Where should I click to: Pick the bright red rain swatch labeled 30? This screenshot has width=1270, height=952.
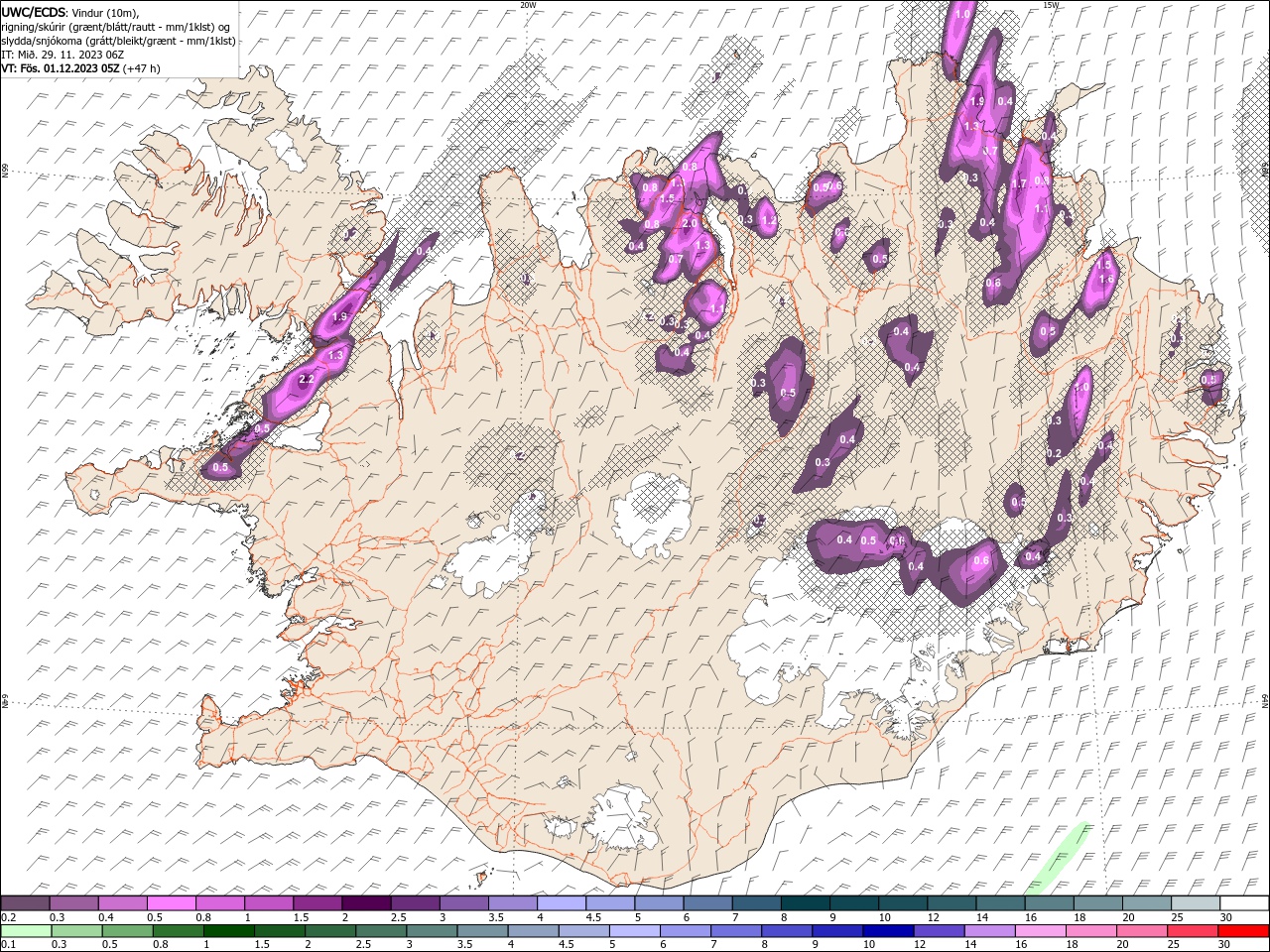pos(1242,930)
